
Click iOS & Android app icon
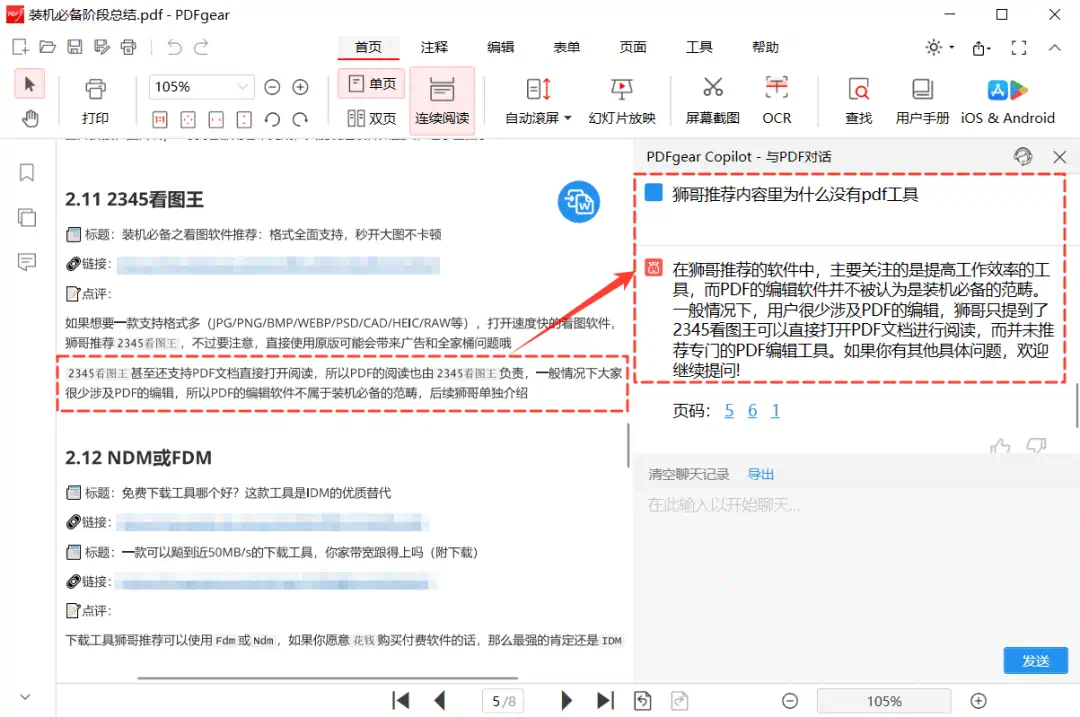pyautogui.click(x=1008, y=101)
